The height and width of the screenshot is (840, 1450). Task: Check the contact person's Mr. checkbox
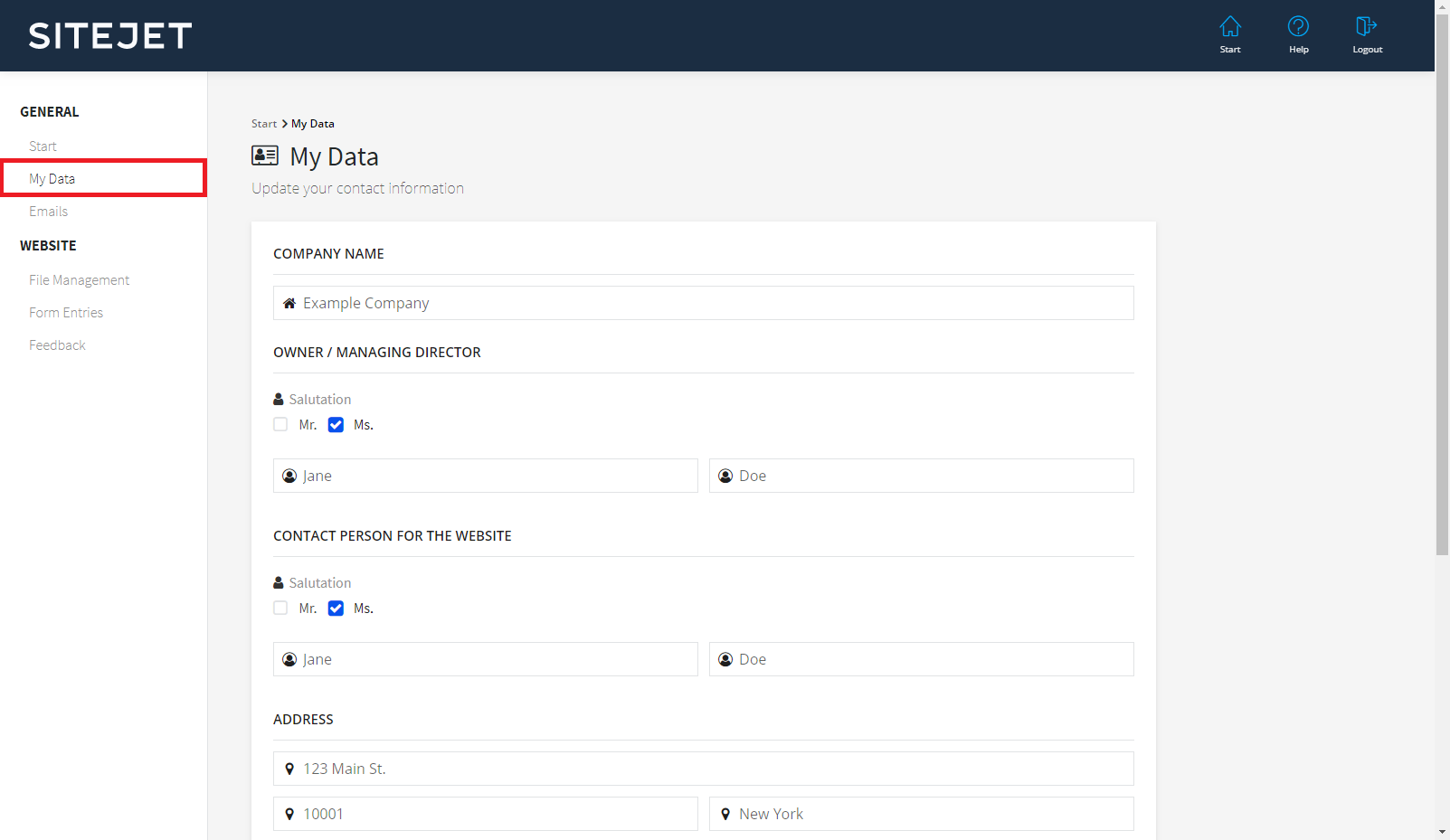click(281, 609)
